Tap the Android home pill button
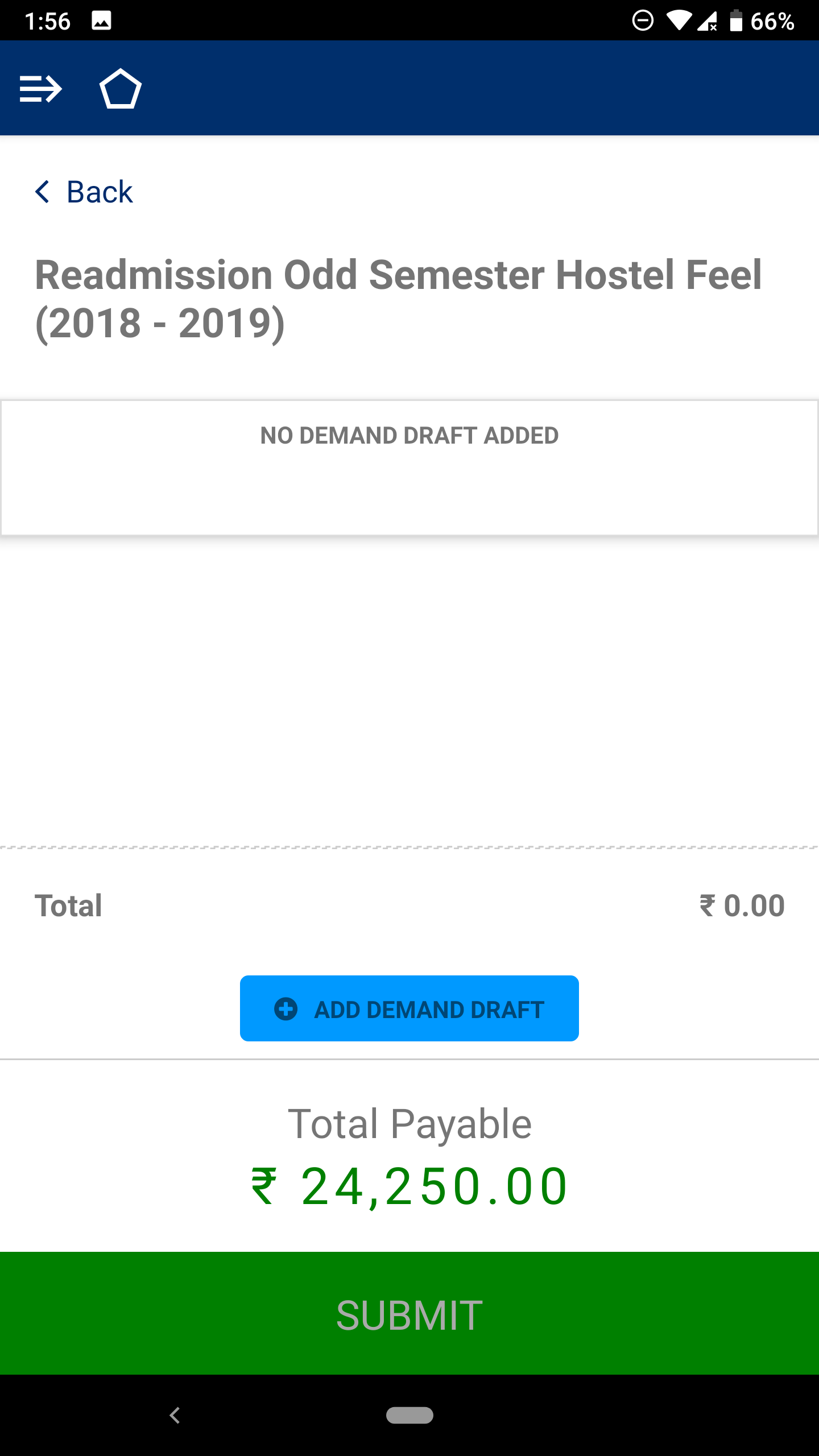 409,1415
